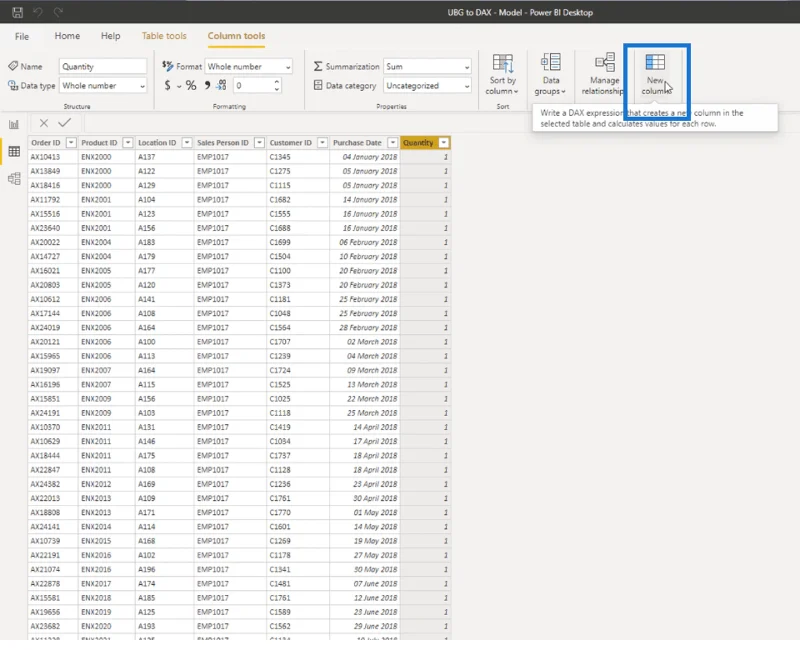Click cell A183 in Location ID column
The height and width of the screenshot is (650, 800).
[x=146, y=242]
